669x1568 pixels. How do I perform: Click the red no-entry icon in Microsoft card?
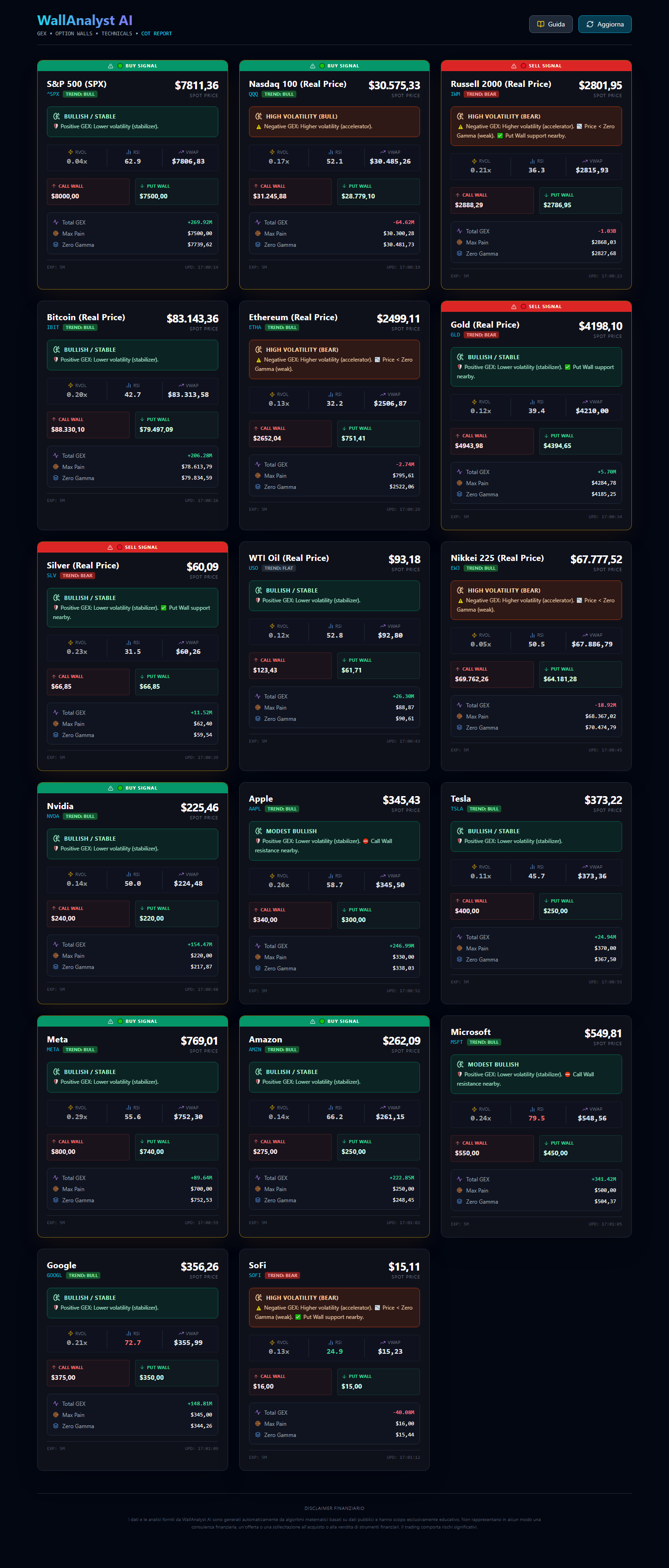pos(567,1074)
